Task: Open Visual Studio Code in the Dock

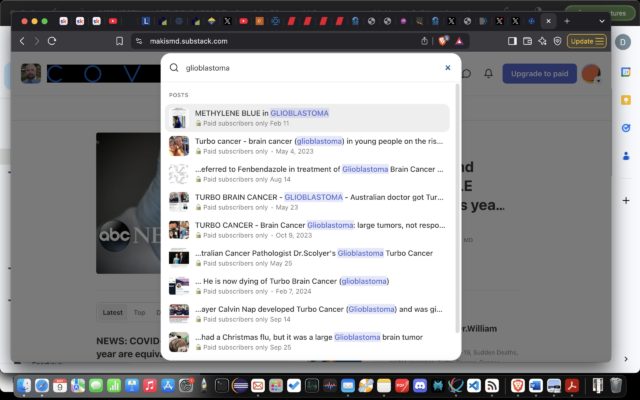Action: pyautogui.click(x=473, y=385)
